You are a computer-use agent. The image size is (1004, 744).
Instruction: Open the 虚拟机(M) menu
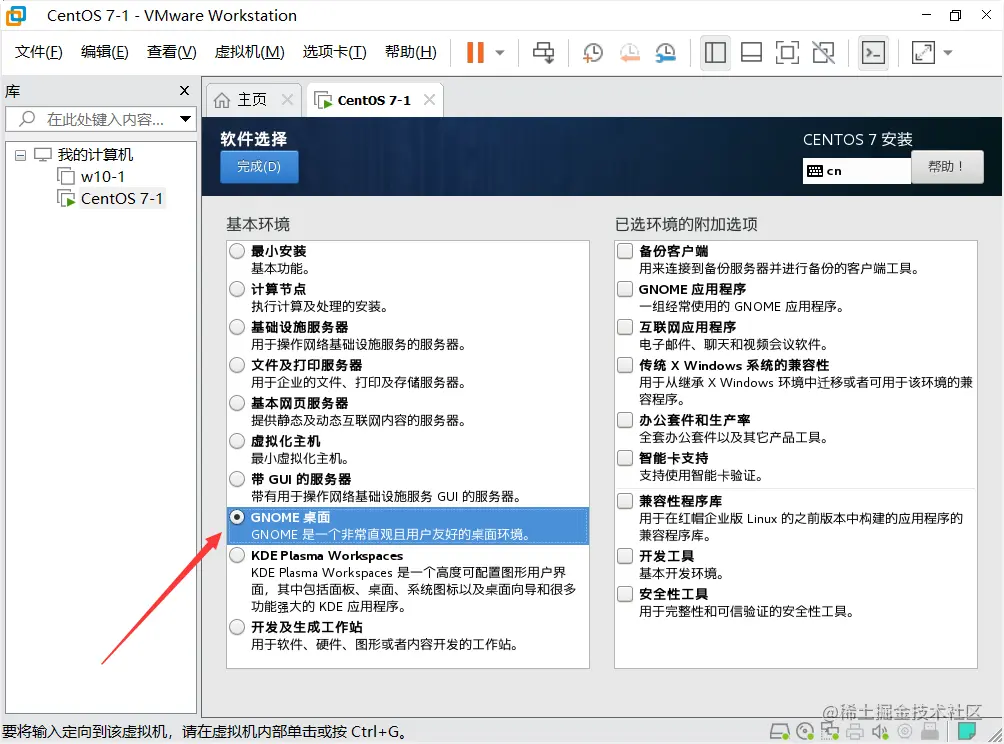(x=249, y=52)
